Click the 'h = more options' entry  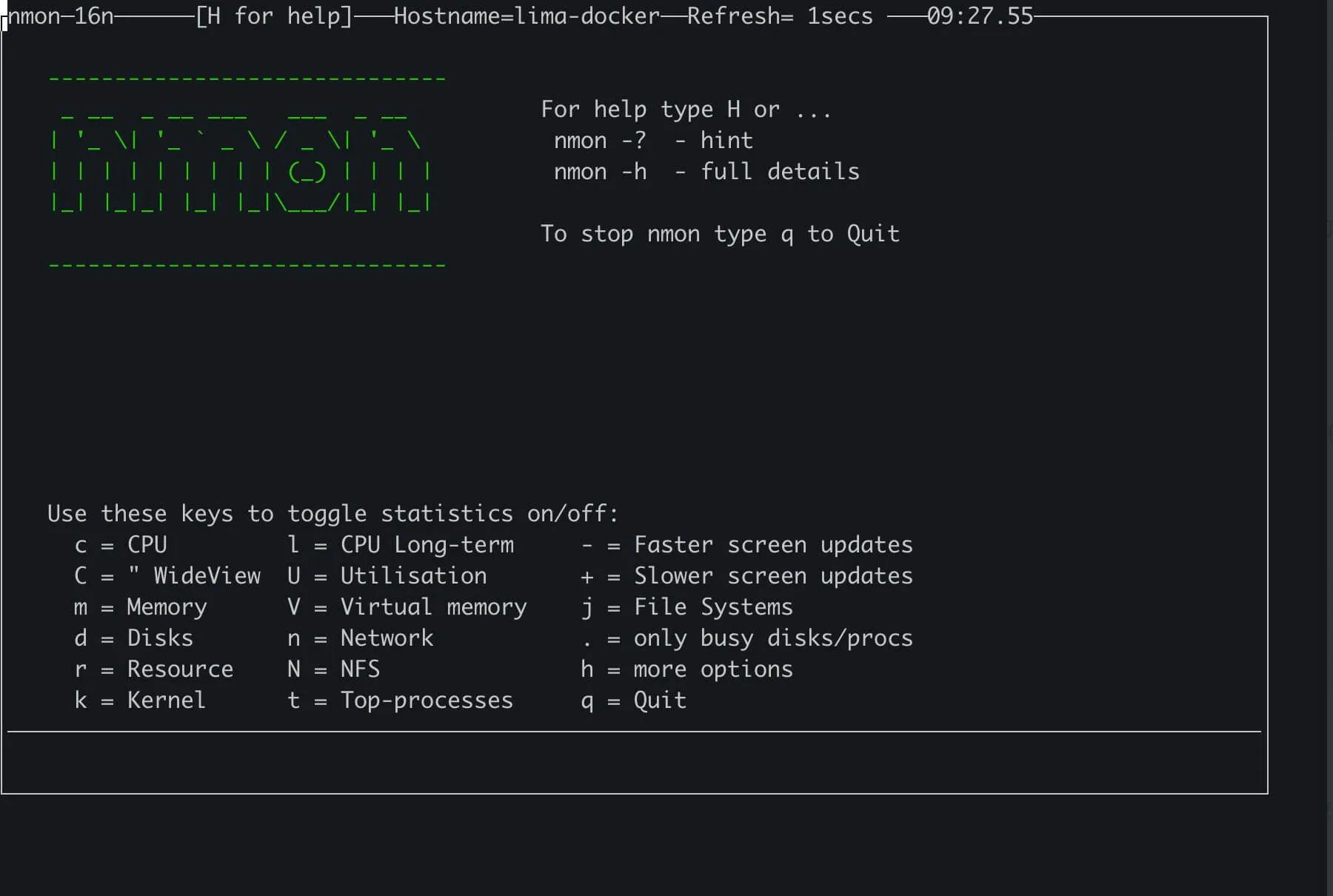[x=687, y=669]
